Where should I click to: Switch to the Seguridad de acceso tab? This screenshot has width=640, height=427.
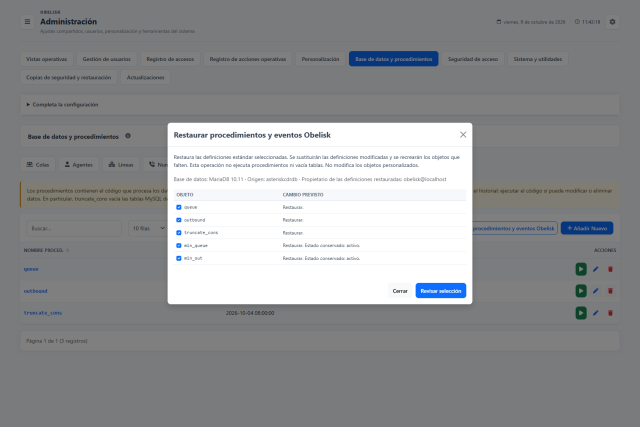tap(473, 59)
